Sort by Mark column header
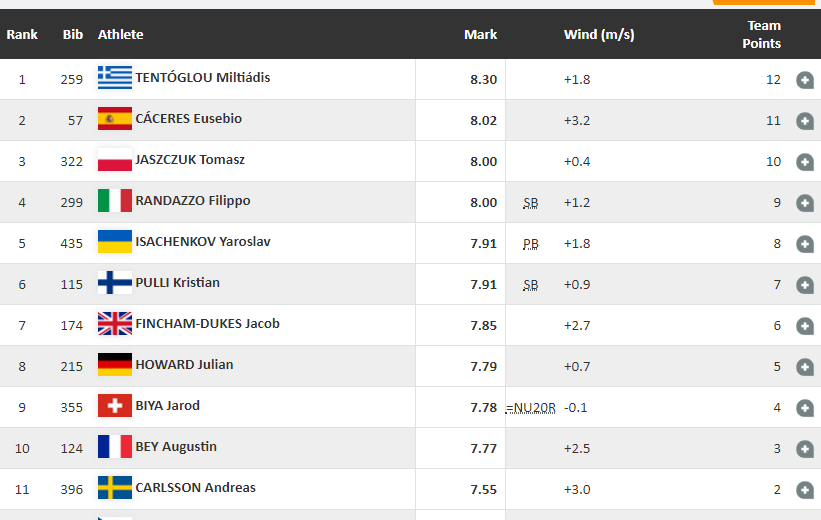 point(480,35)
